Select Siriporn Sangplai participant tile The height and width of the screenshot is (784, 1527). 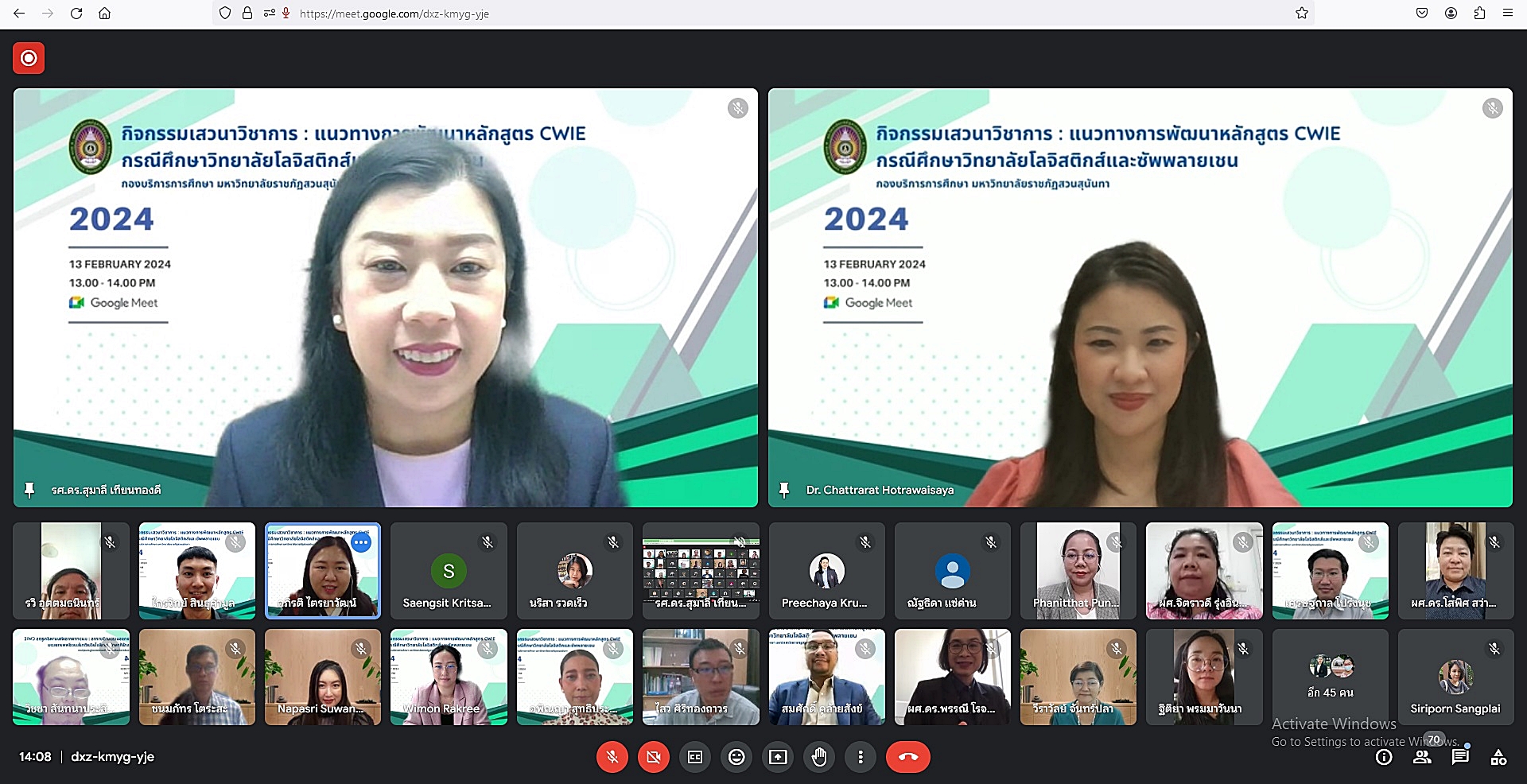[x=1455, y=677]
